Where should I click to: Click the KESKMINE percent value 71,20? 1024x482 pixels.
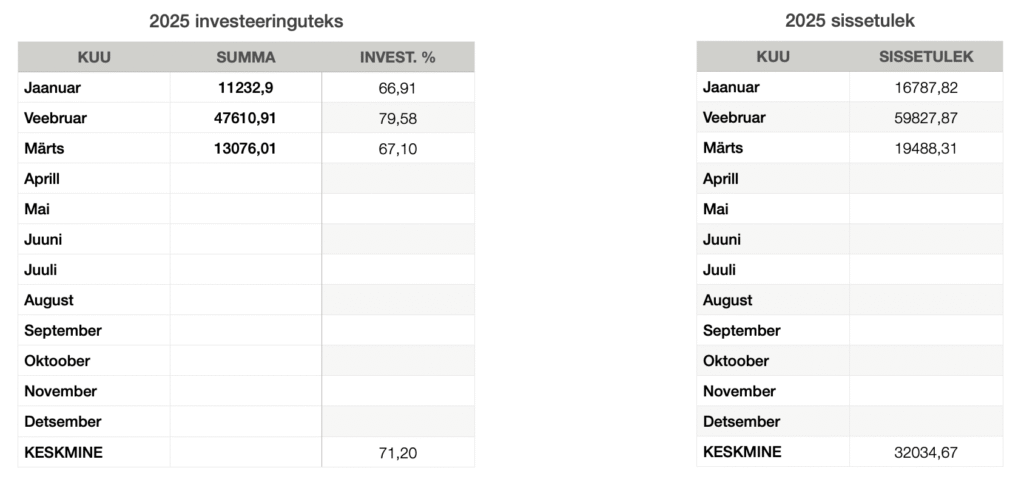pyautogui.click(x=398, y=453)
